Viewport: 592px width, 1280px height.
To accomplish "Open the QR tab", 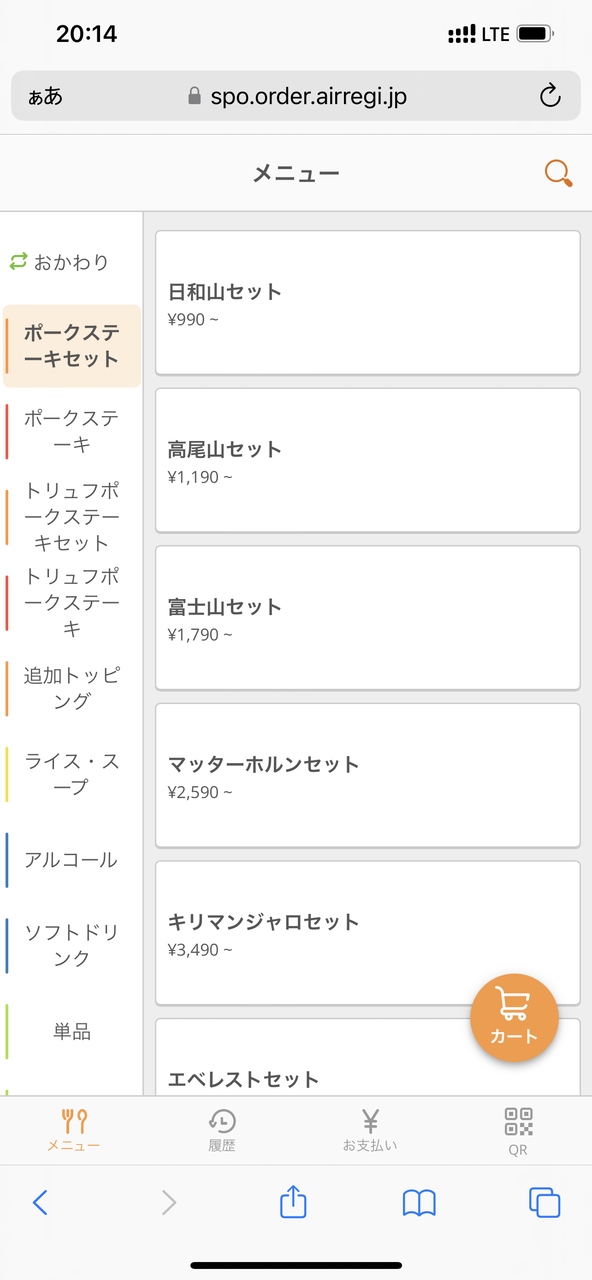I will (x=518, y=1131).
